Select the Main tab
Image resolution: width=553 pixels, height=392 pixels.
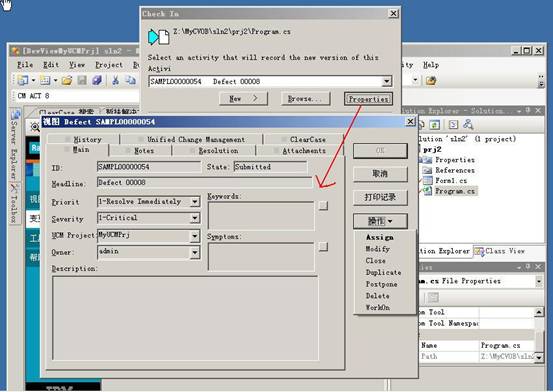click(x=78, y=150)
